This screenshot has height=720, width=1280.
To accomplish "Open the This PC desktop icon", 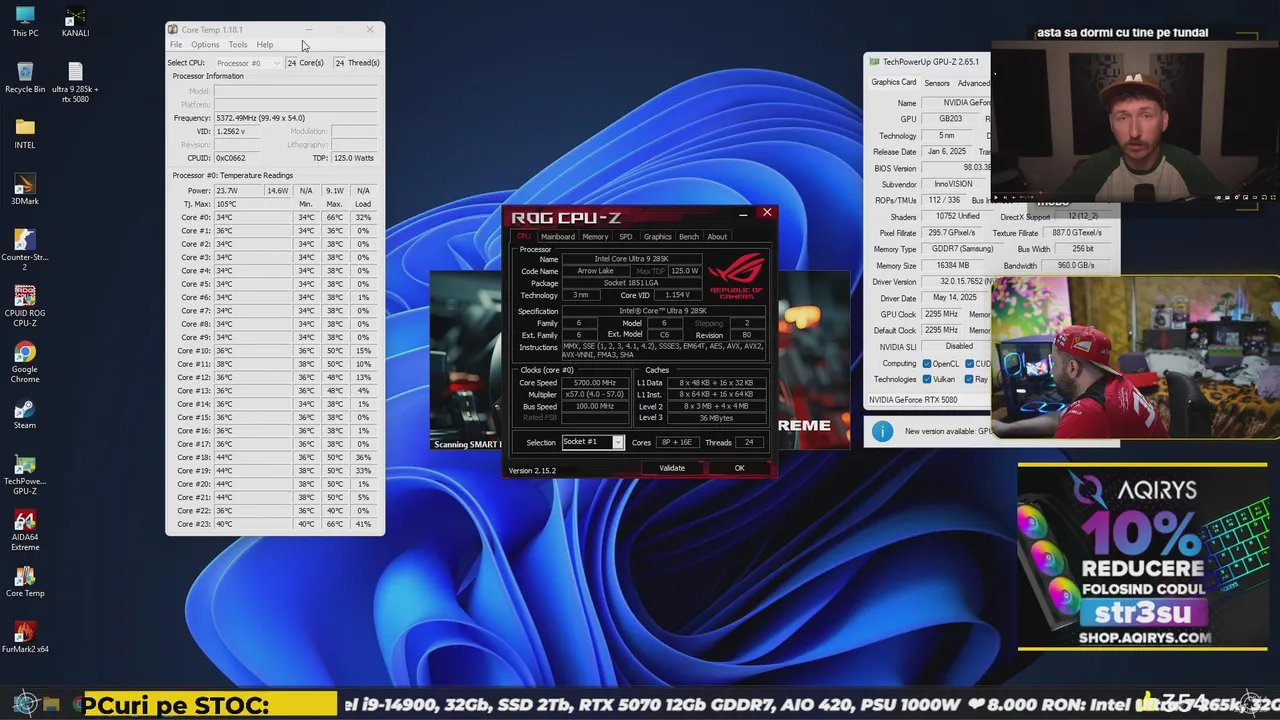I will [25, 21].
